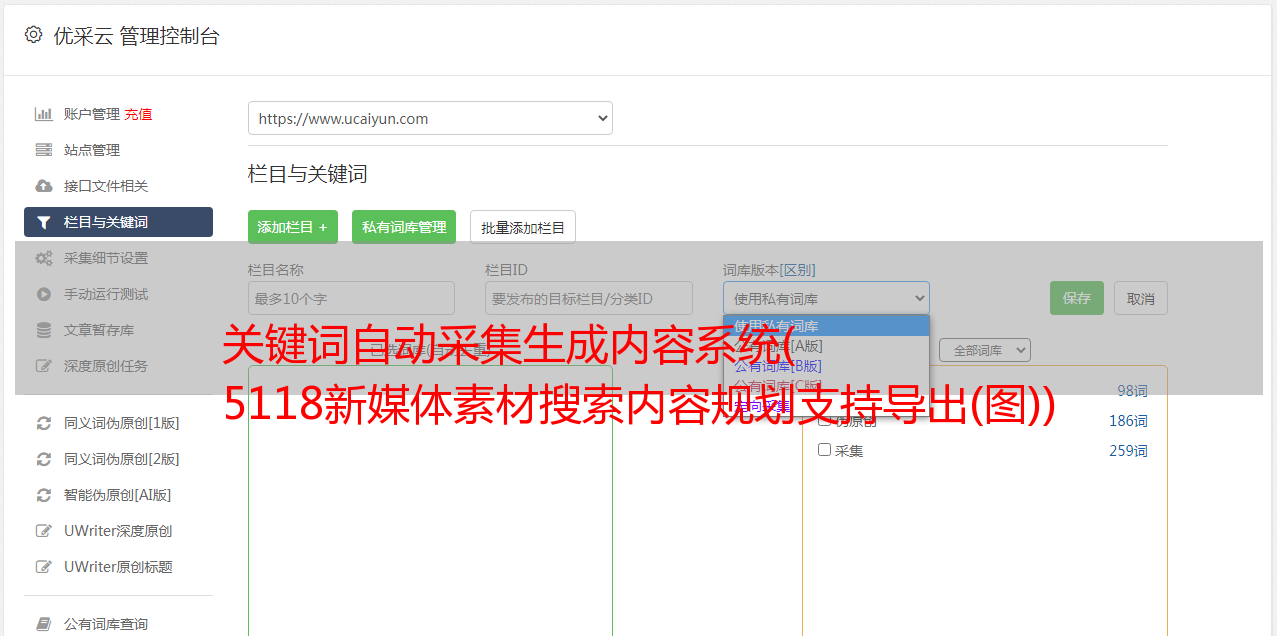1277x636 pixels.
Task: Open the 全部词库 filter dropdown
Action: tap(985, 350)
